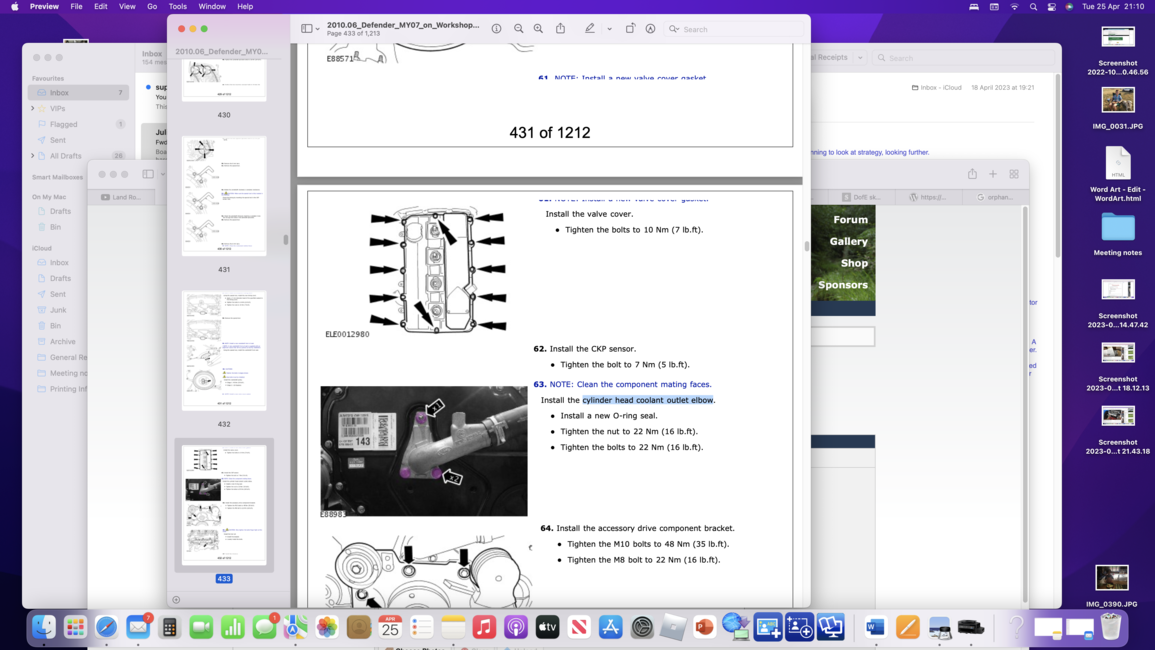Show the Markup toolbar
The image size is (1155, 650).
[x=650, y=29]
